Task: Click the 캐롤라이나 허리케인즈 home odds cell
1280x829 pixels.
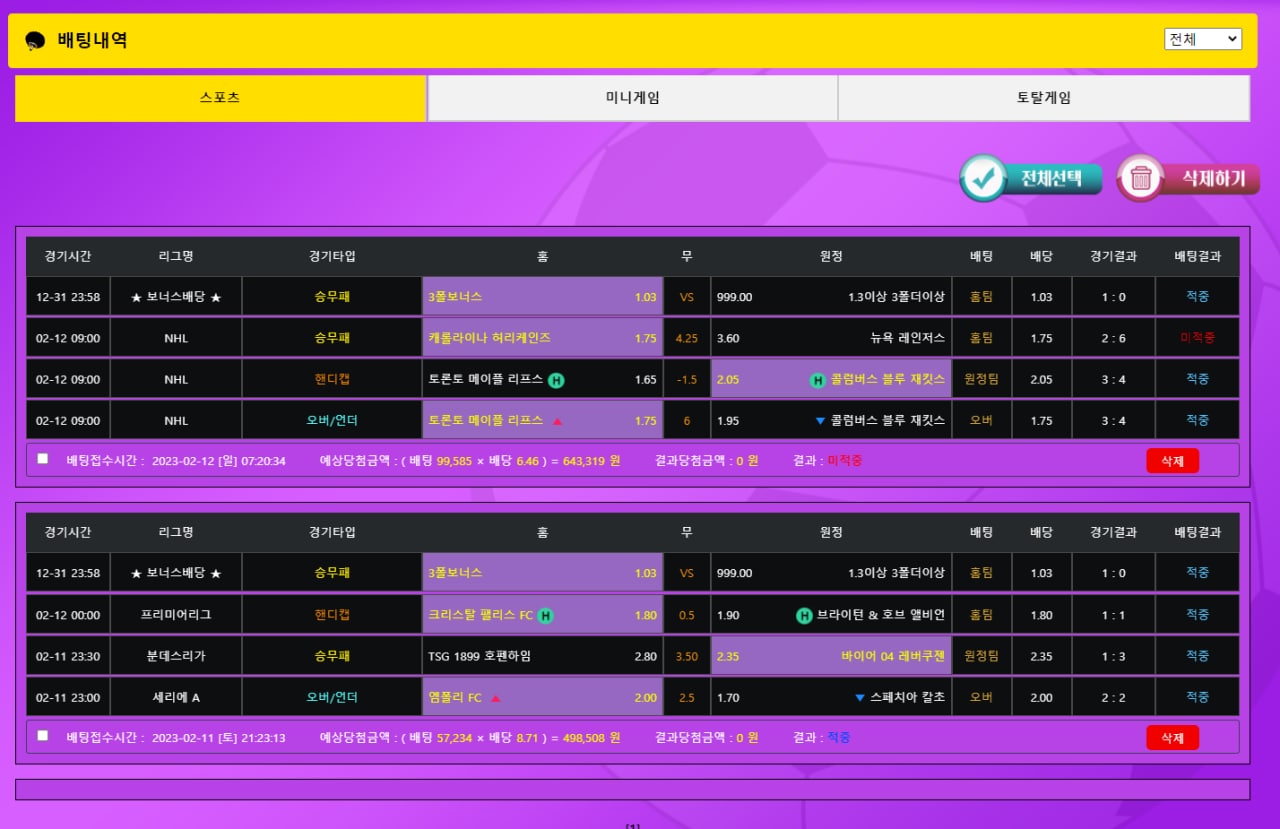Action: 542,338
